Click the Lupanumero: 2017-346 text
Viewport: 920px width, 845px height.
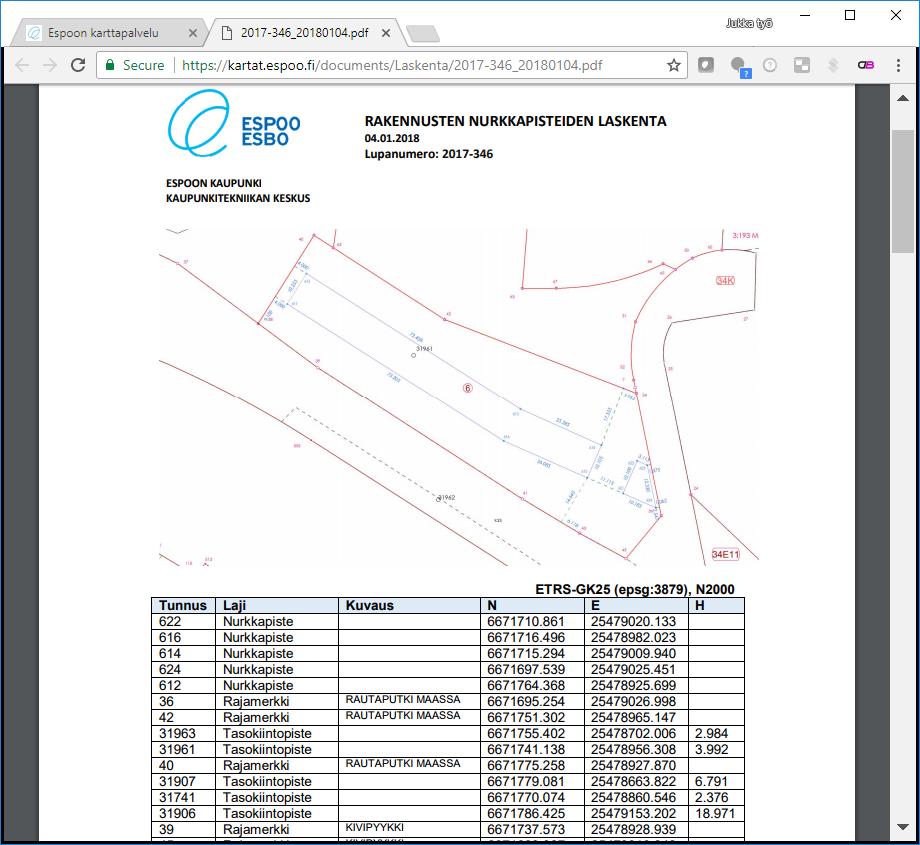click(x=429, y=154)
